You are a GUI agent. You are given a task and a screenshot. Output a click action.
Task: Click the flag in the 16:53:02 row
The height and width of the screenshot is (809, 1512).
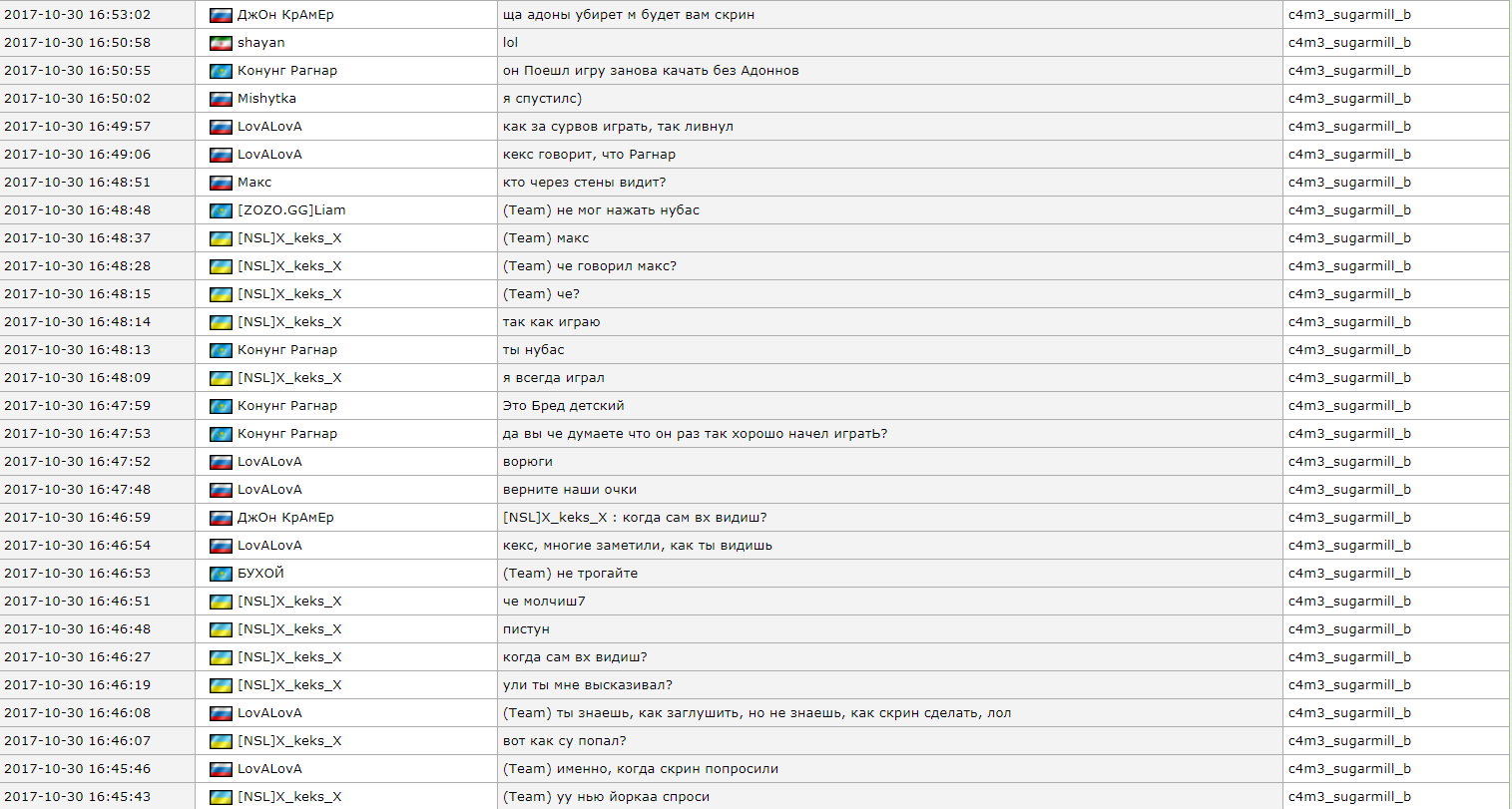(221, 15)
